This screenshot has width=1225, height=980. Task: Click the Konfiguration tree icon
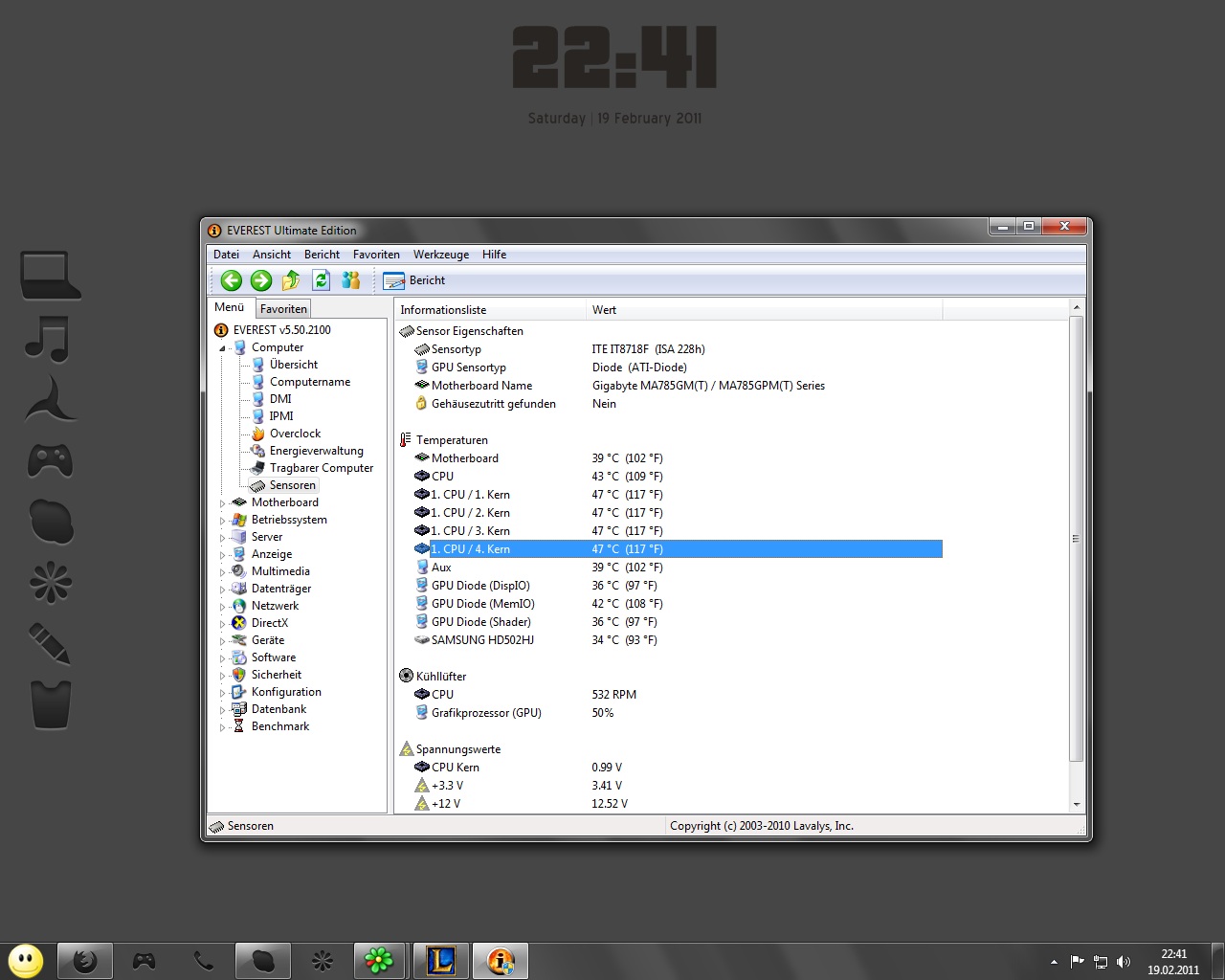239,692
